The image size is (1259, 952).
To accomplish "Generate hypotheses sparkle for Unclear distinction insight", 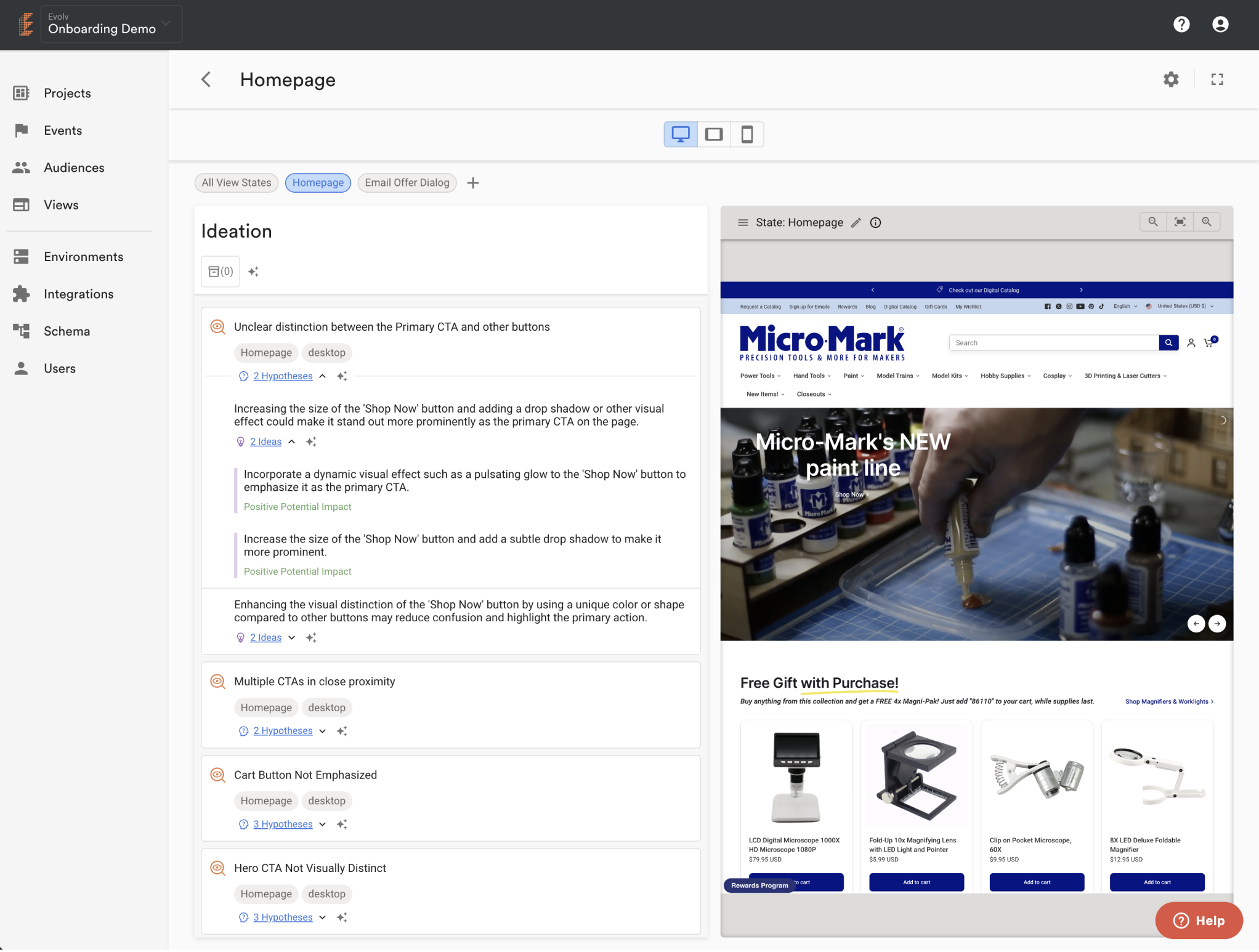I will point(342,376).
